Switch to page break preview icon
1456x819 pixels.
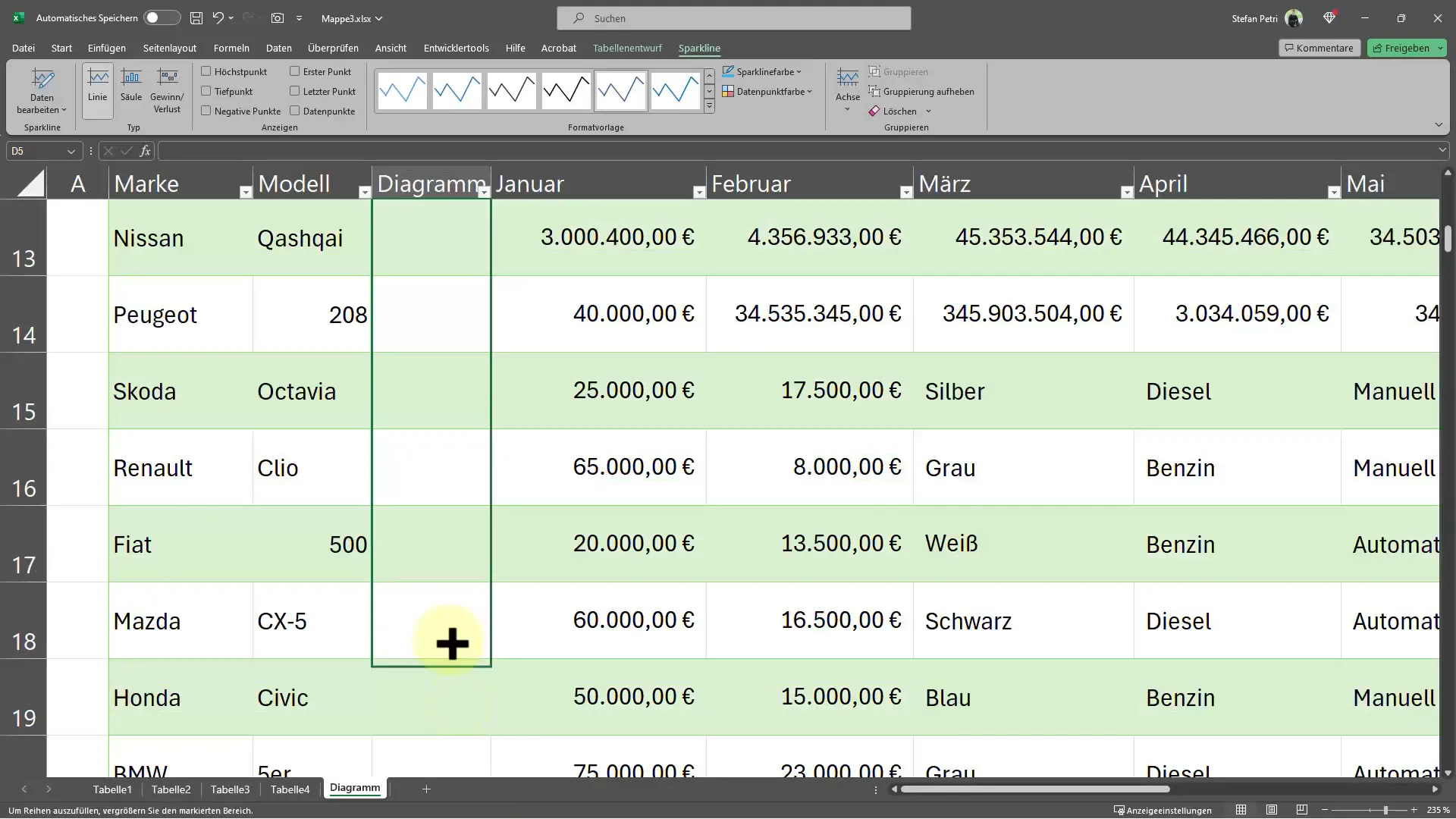click(1302, 810)
